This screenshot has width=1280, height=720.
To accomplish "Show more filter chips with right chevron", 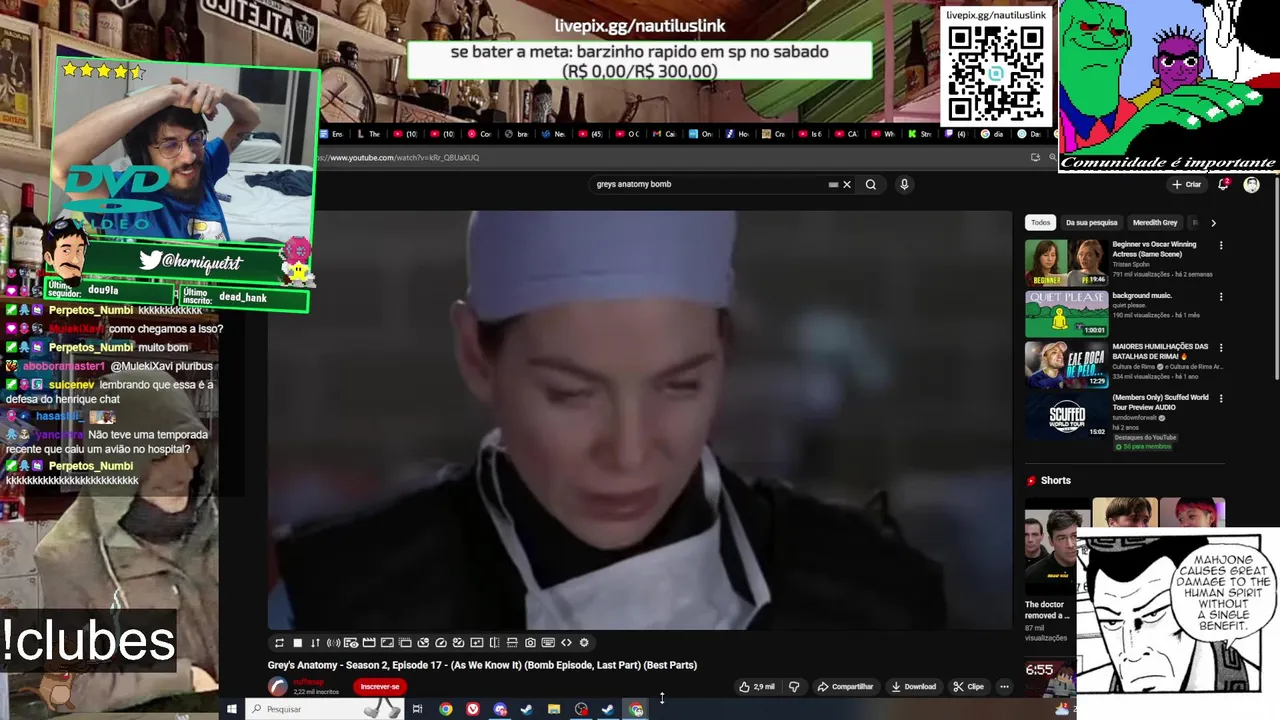I will point(1213,223).
